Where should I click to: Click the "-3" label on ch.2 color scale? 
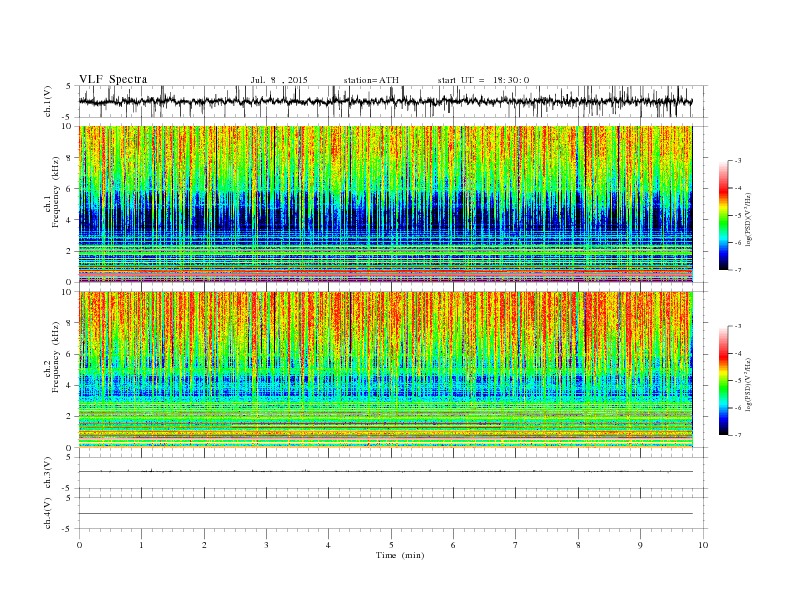[x=738, y=326]
